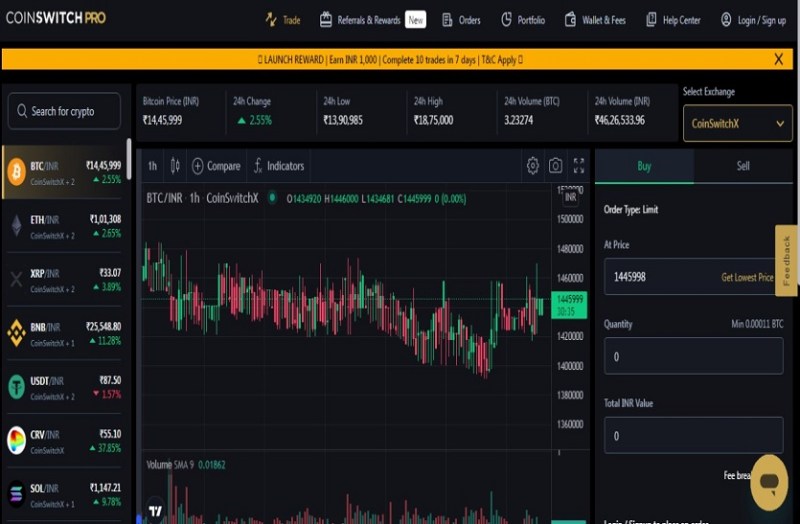Open the 1h timeframe selector
This screenshot has width=800, height=524.
tap(152, 166)
